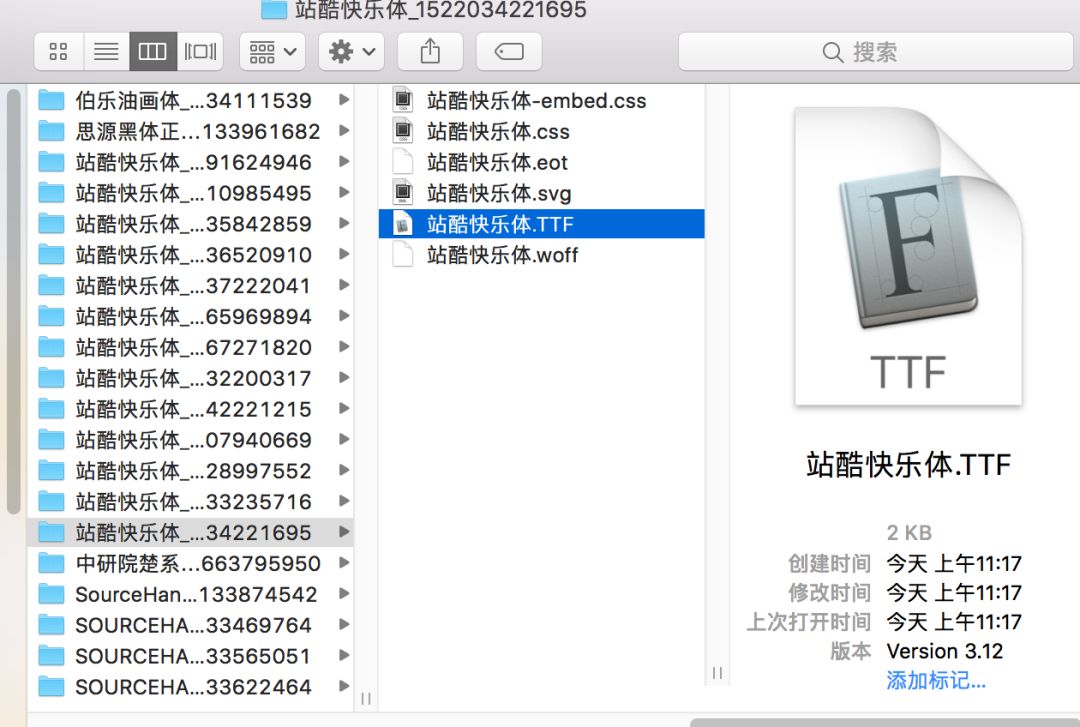This screenshot has height=727, width=1080.
Task: Click the first column resize handle
Action: [x=366, y=699]
